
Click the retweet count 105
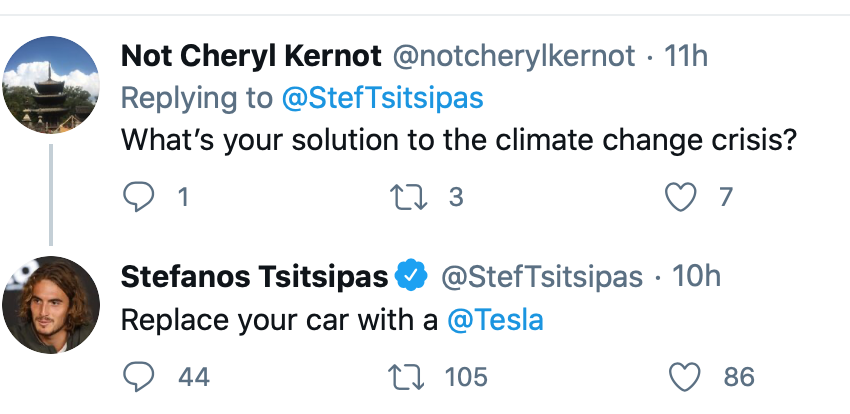[x=466, y=377]
